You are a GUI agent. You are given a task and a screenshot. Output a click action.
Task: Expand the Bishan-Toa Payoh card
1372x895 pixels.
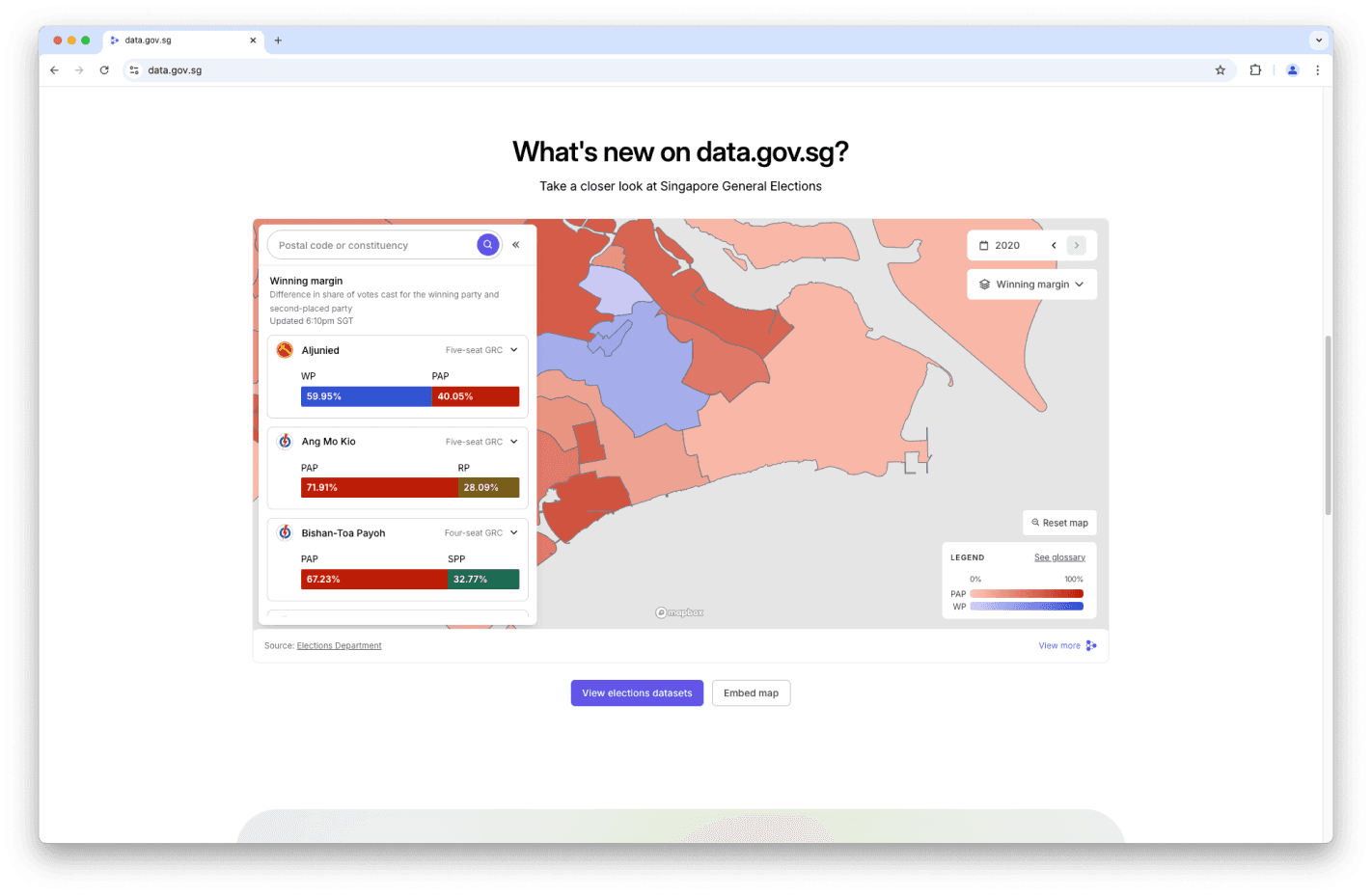coord(513,532)
